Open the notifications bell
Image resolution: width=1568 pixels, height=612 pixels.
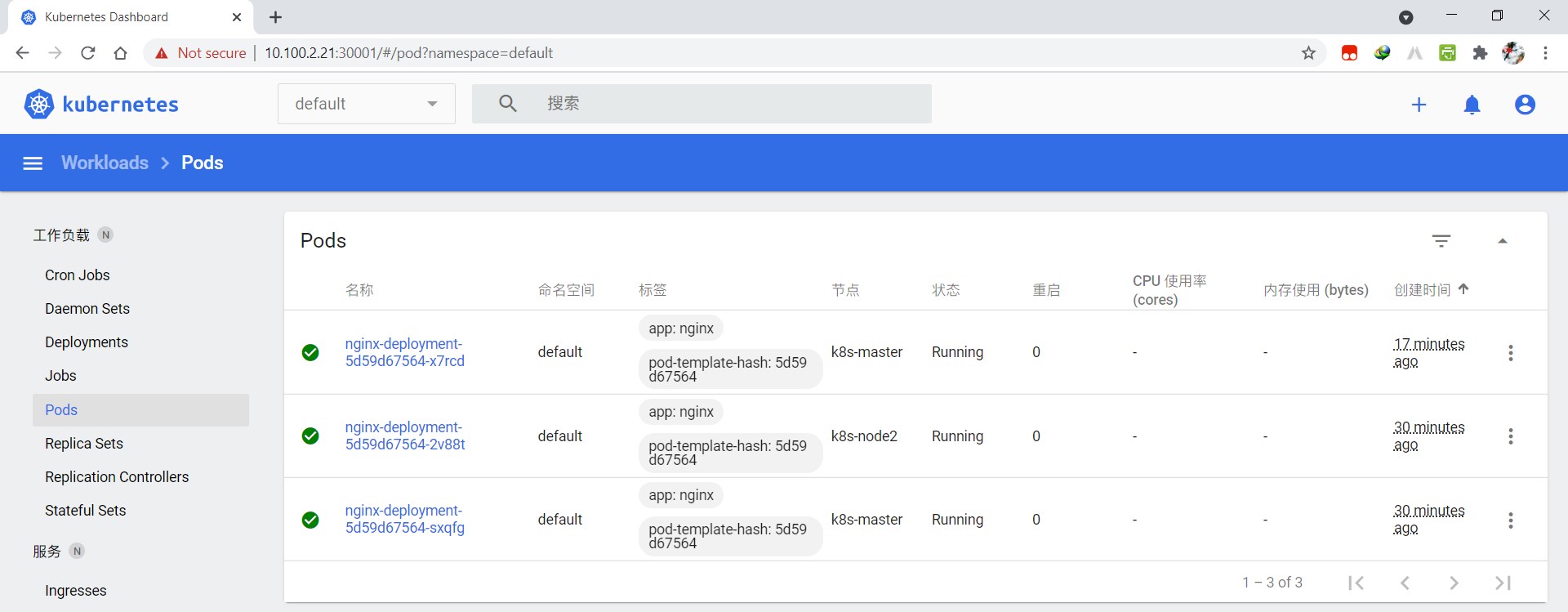[x=1472, y=105]
